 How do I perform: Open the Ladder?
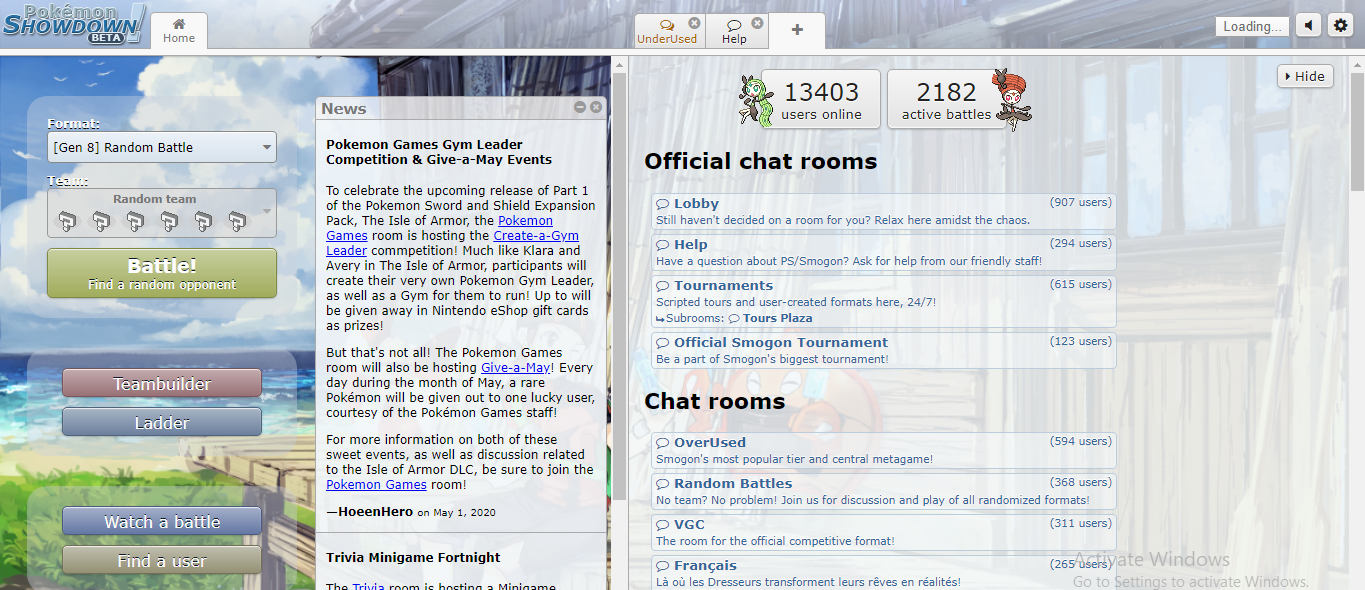point(162,423)
